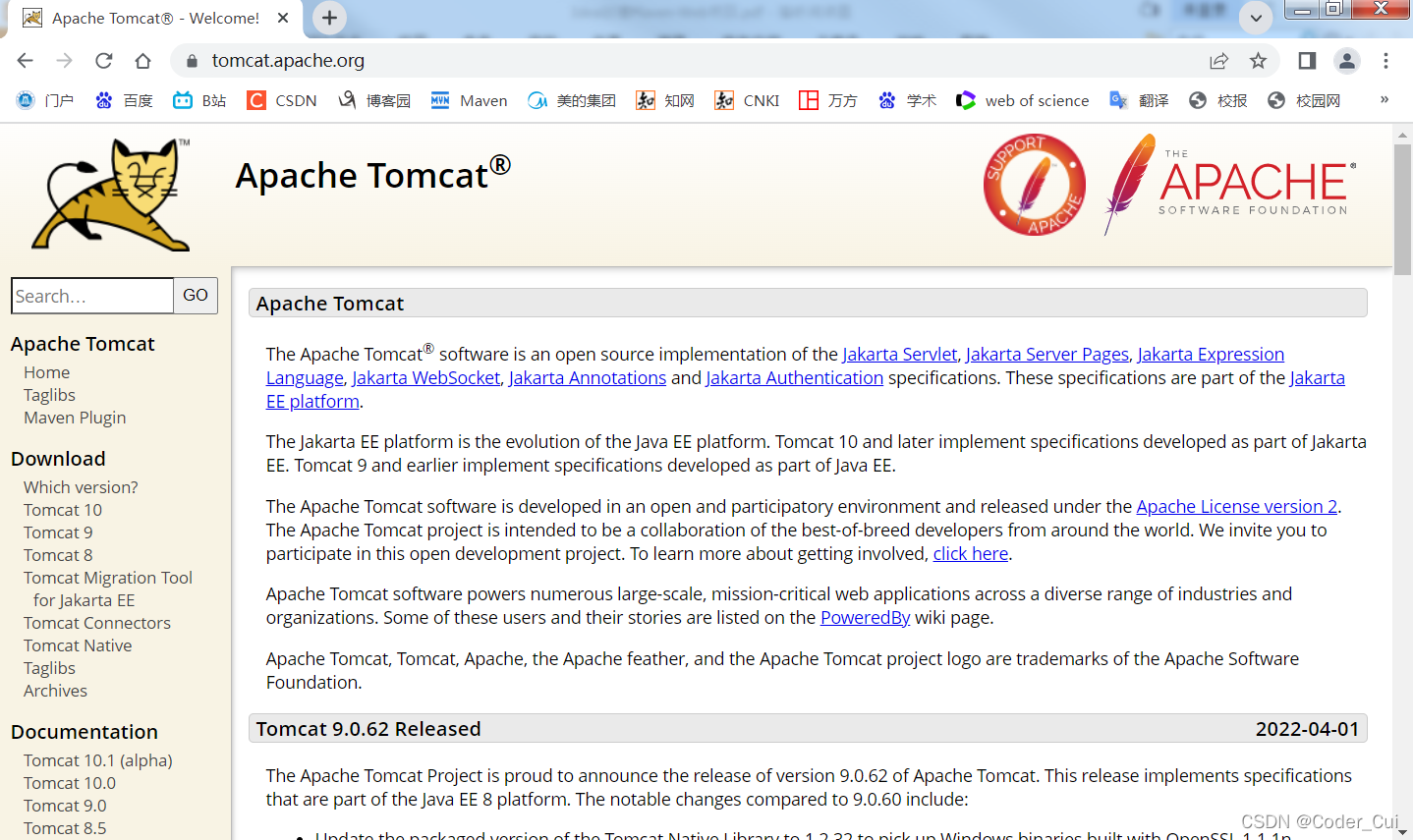Open the 美的集团 bookmark
This screenshot has width=1413, height=840.
coord(572,100)
